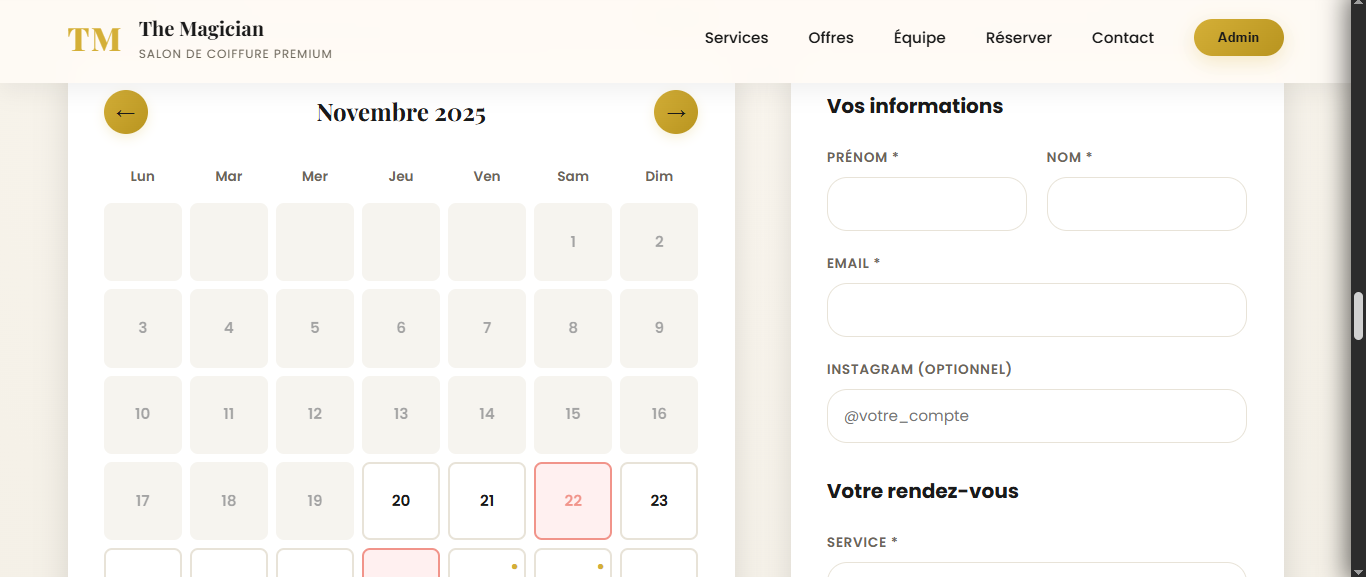Focus the EMAIL field

click(1036, 310)
